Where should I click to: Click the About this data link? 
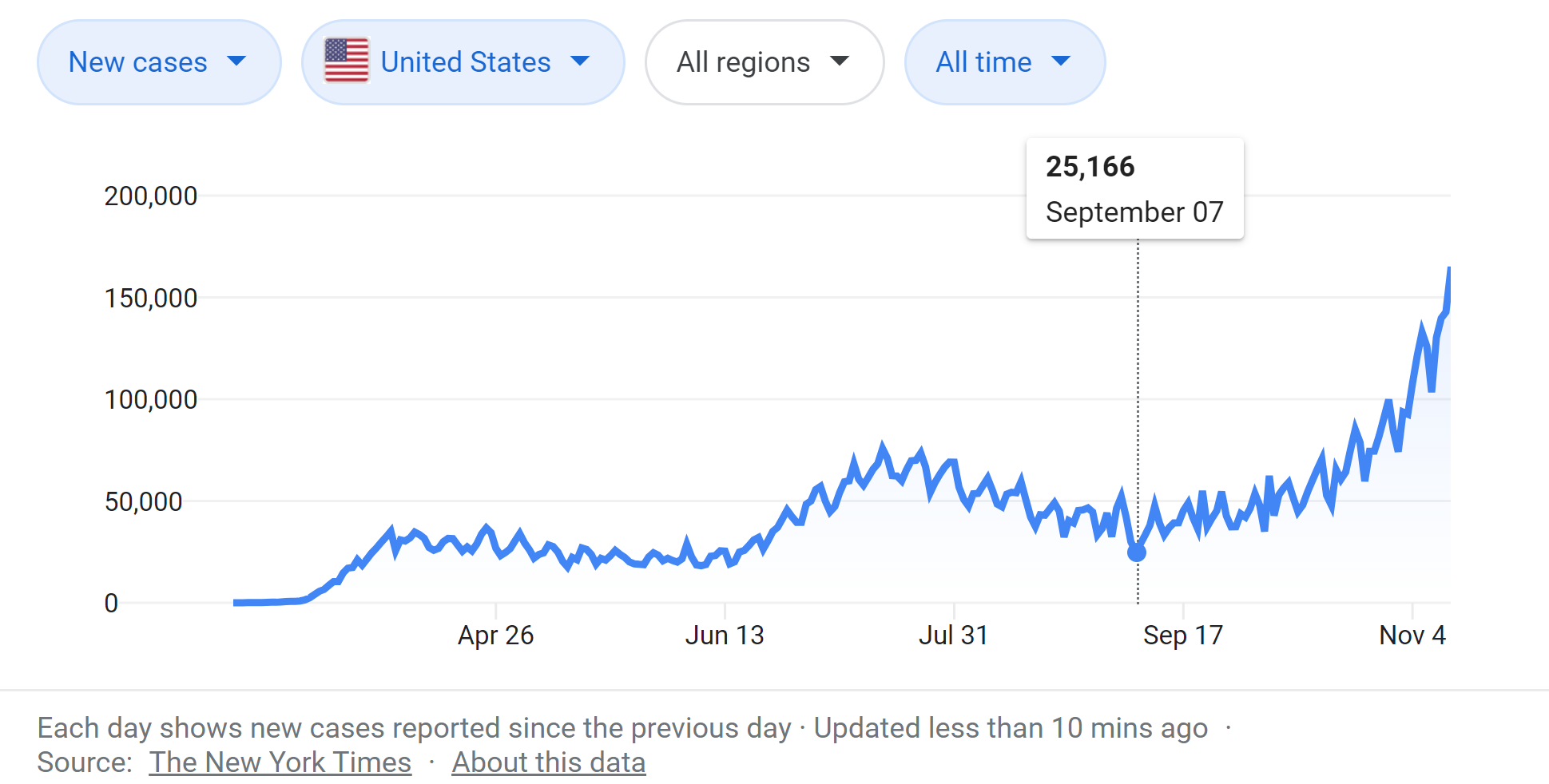point(549,762)
